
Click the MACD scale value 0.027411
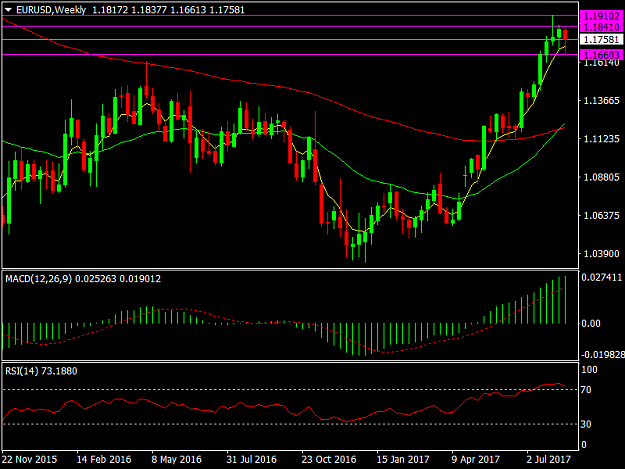point(602,277)
